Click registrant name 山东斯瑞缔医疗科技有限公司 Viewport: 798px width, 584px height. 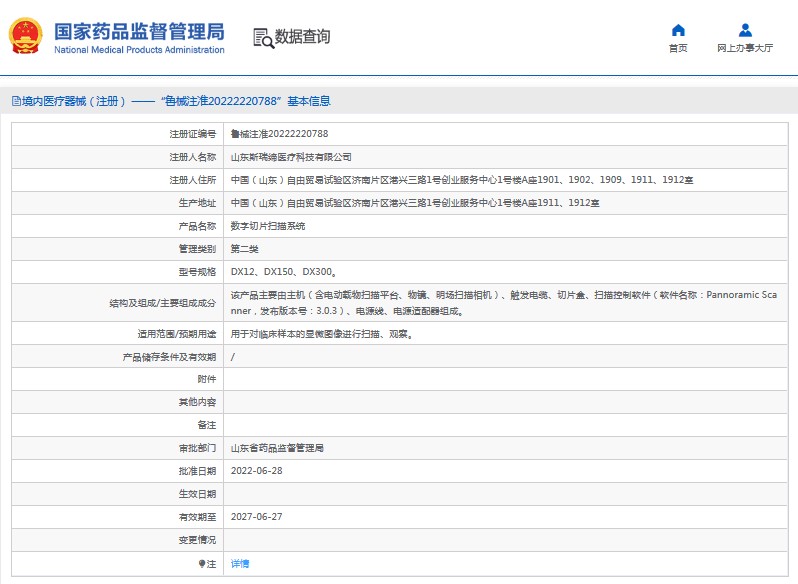click(x=291, y=157)
